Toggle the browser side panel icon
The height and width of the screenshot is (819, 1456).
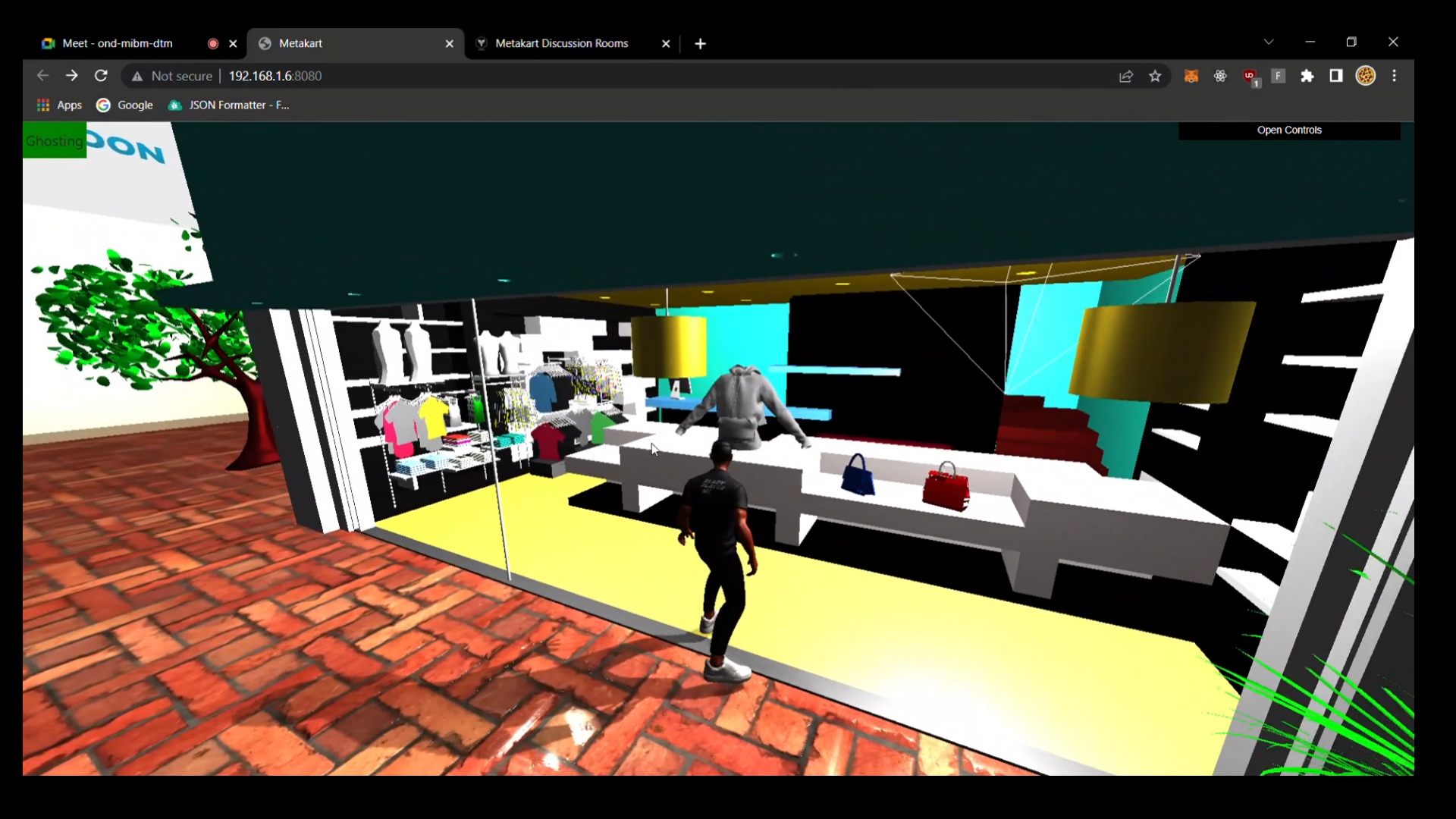(1336, 76)
